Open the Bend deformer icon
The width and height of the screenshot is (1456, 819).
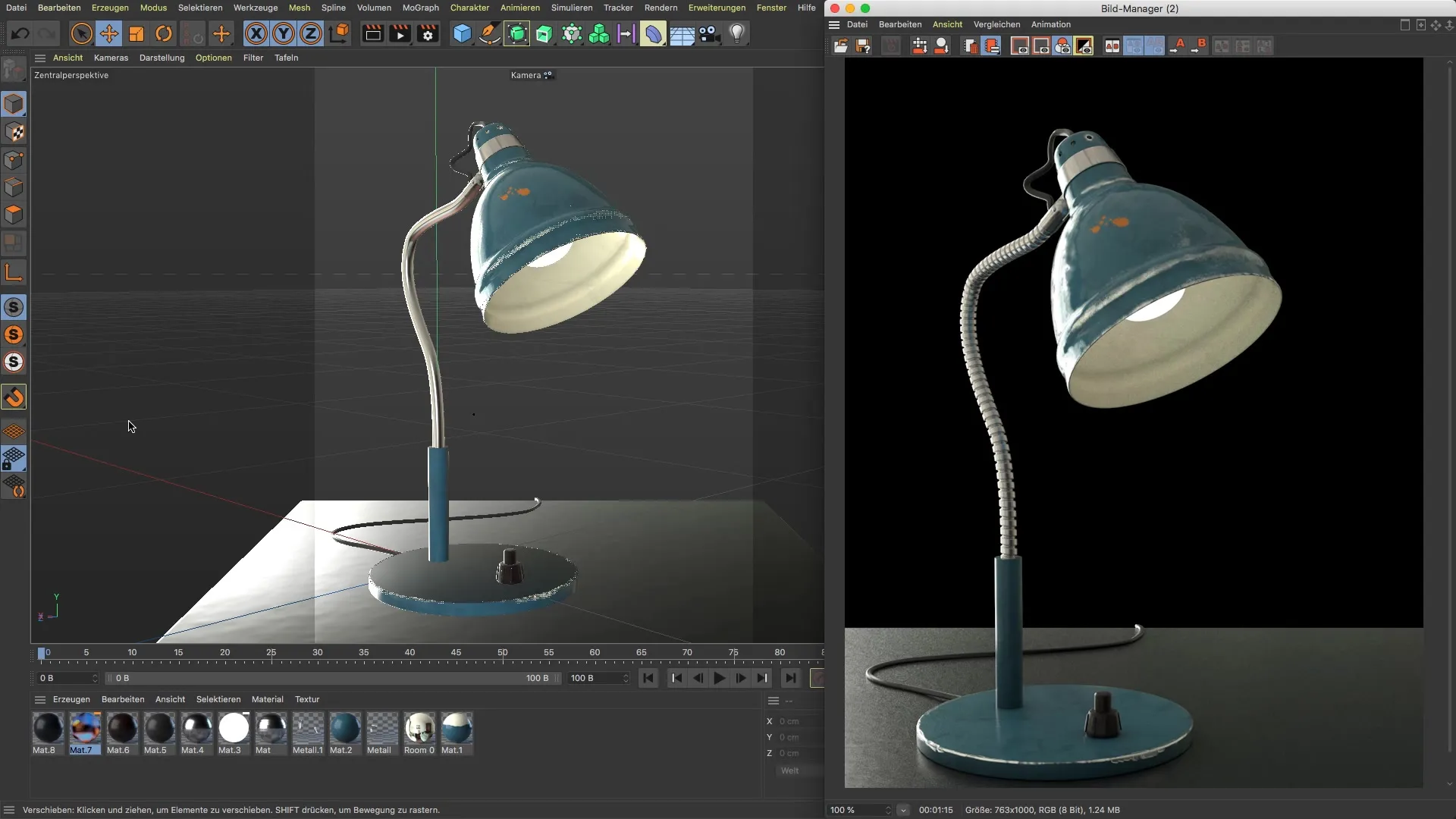653,33
